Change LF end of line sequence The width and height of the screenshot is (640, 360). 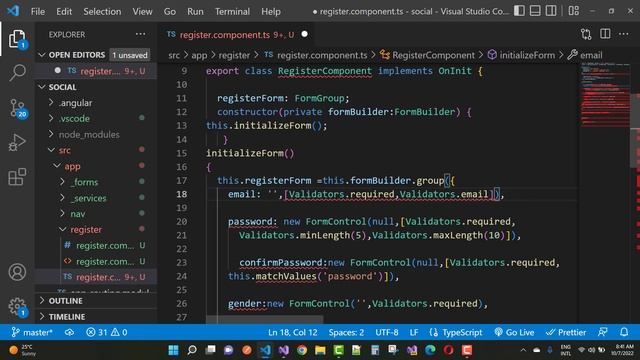(x=414, y=332)
